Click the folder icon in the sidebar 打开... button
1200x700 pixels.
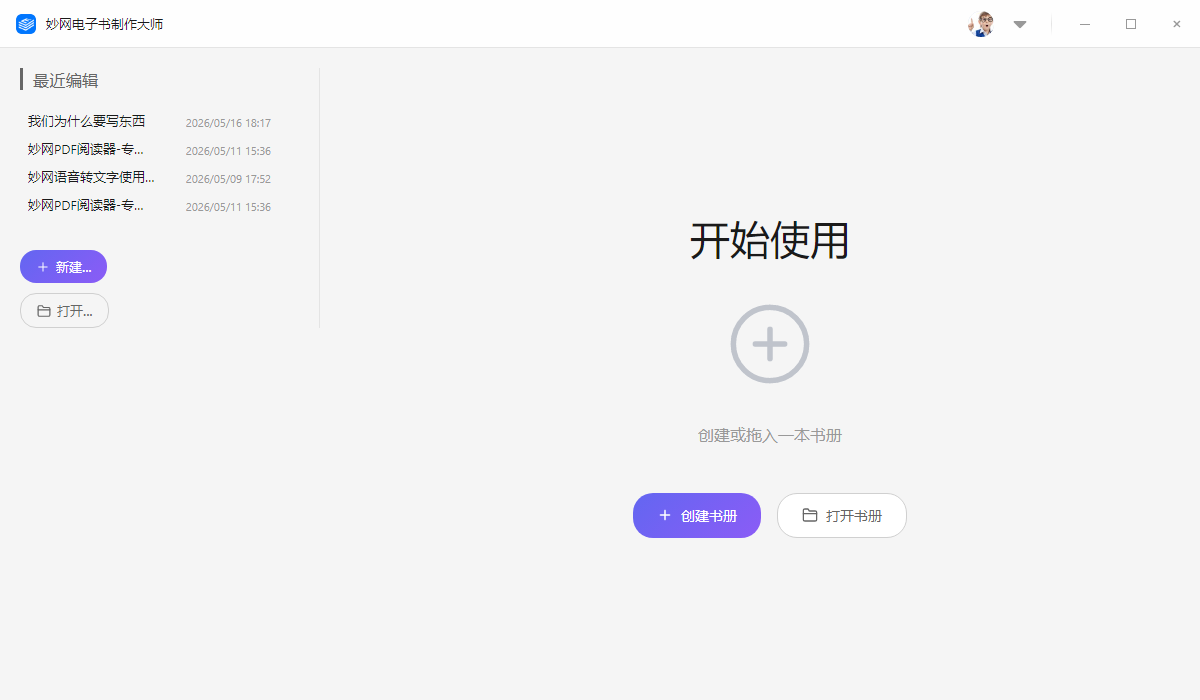click(x=44, y=311)
